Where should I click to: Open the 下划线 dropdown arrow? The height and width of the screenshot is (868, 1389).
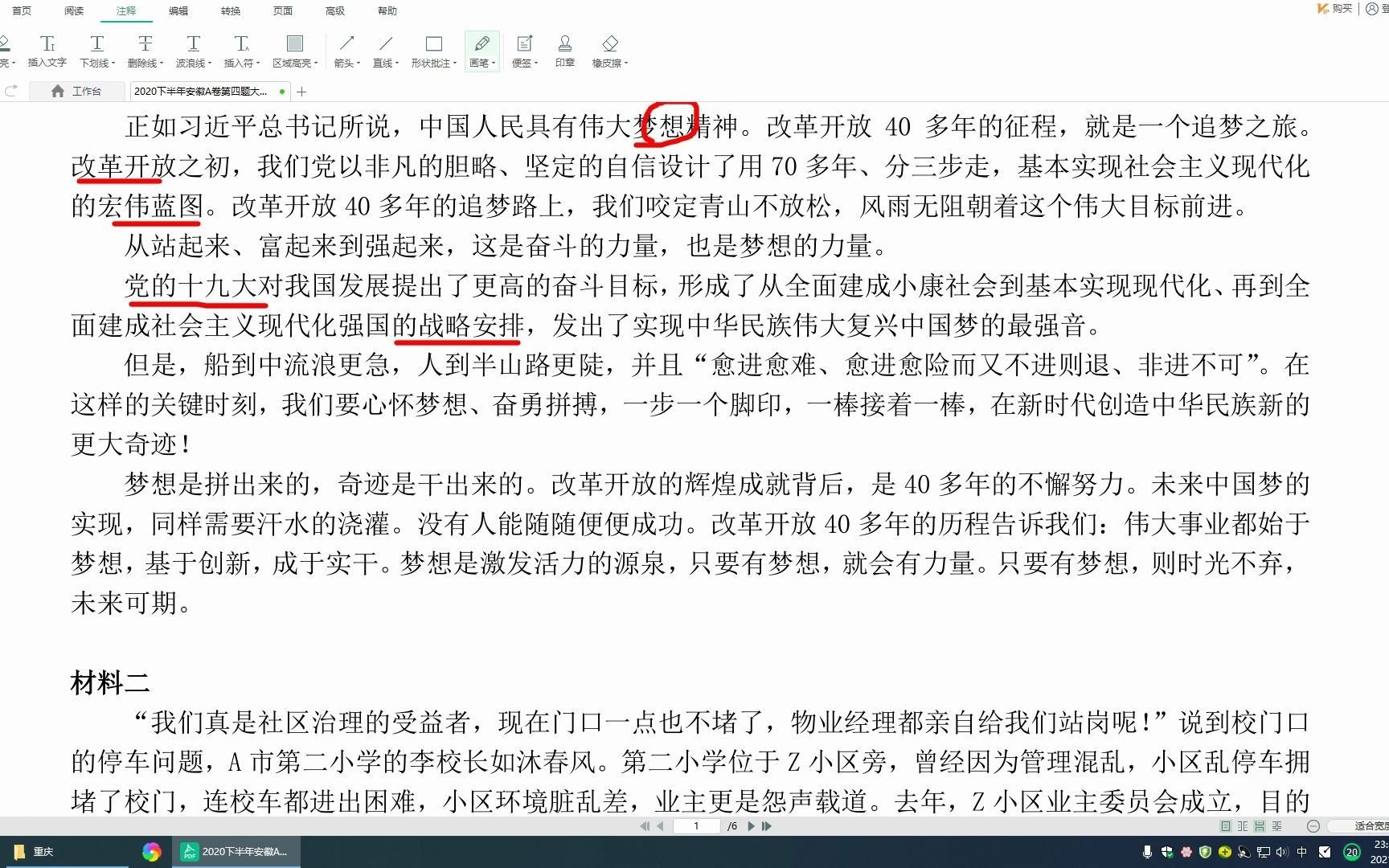(113, 63)
